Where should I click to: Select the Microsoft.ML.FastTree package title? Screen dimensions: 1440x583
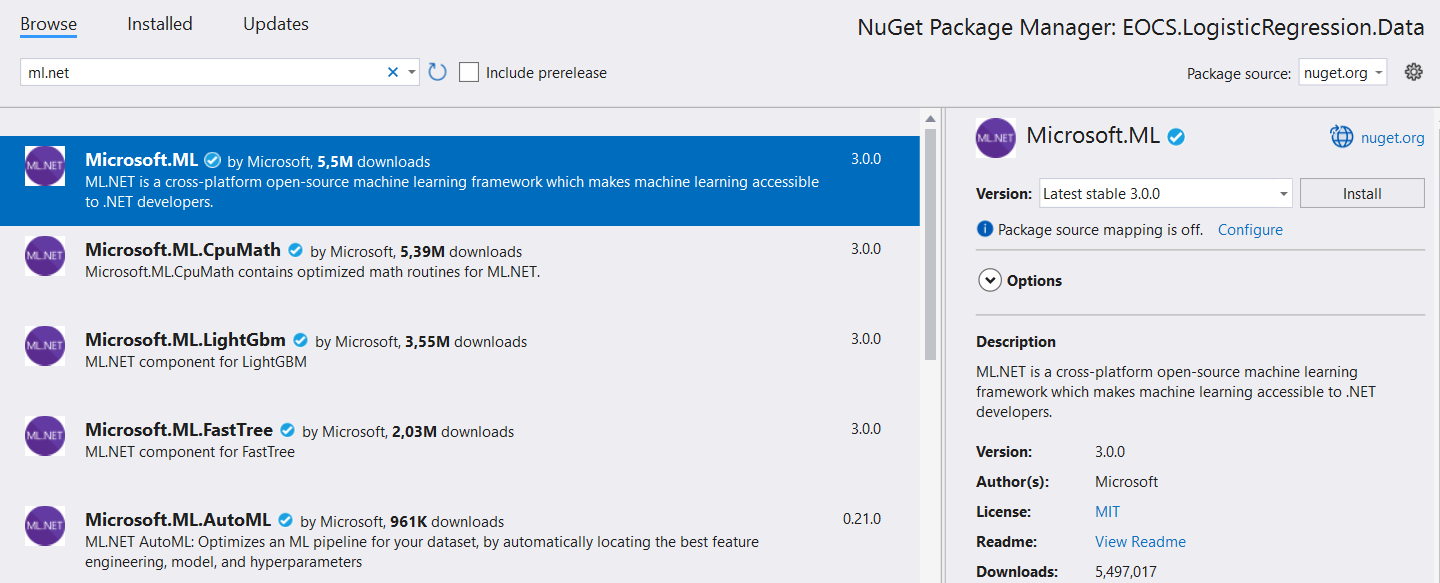(x=179, y=430)
